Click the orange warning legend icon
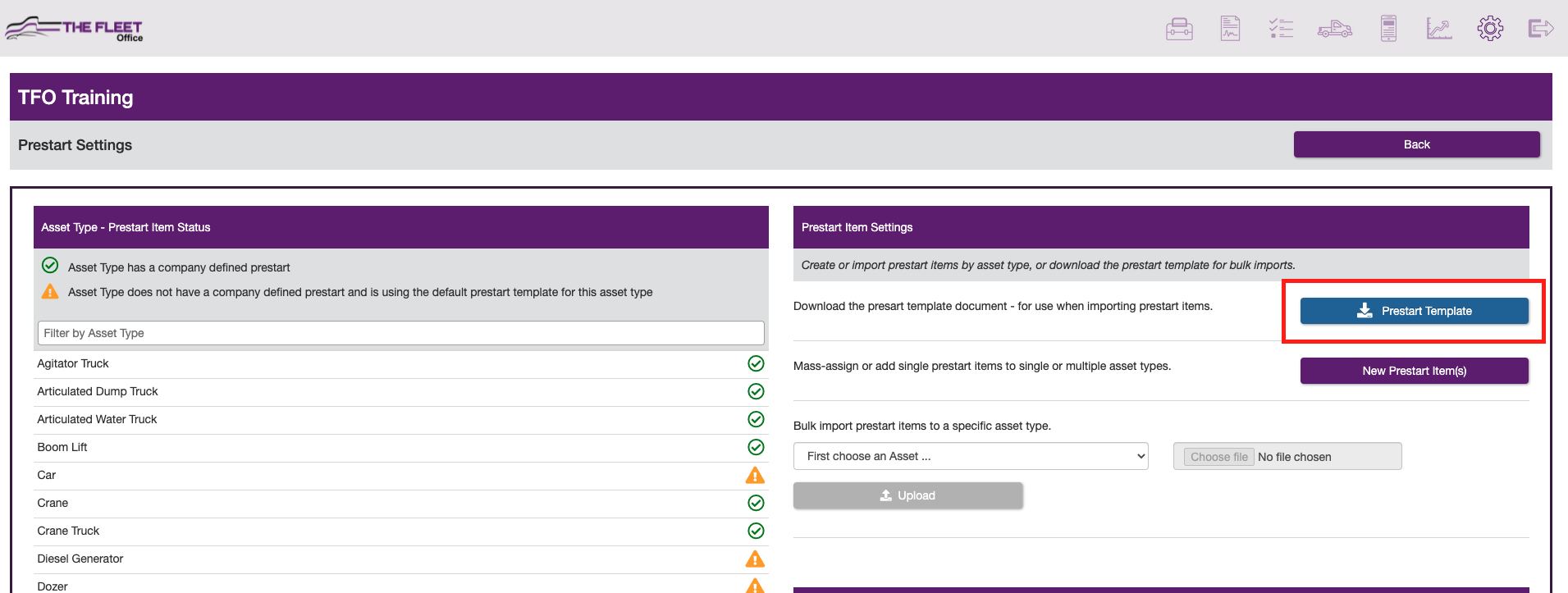 50,291
